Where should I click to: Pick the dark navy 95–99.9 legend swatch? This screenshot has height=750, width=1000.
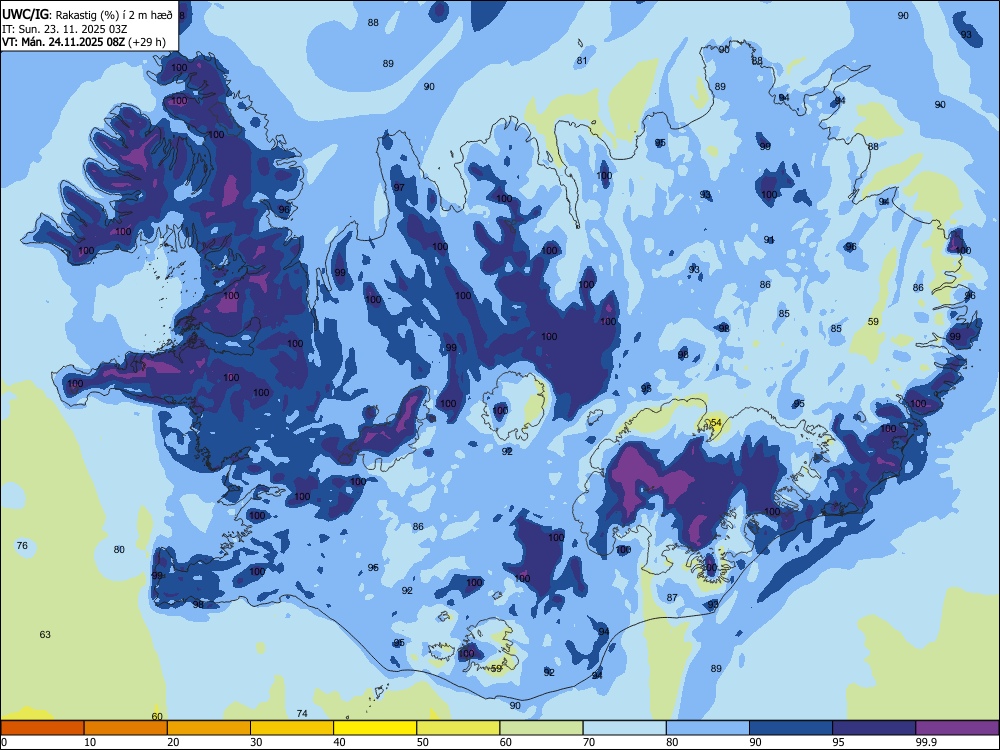click(874, 728)
